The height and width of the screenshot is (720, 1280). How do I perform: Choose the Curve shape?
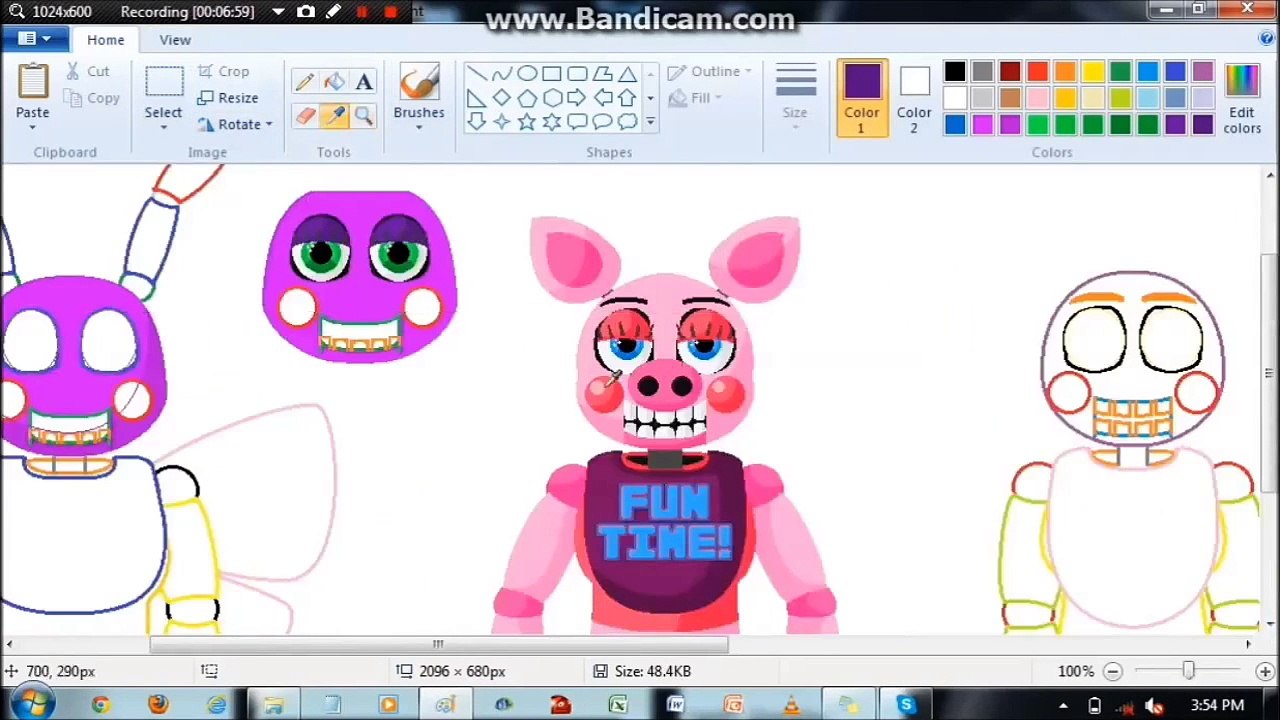(501, 74)
